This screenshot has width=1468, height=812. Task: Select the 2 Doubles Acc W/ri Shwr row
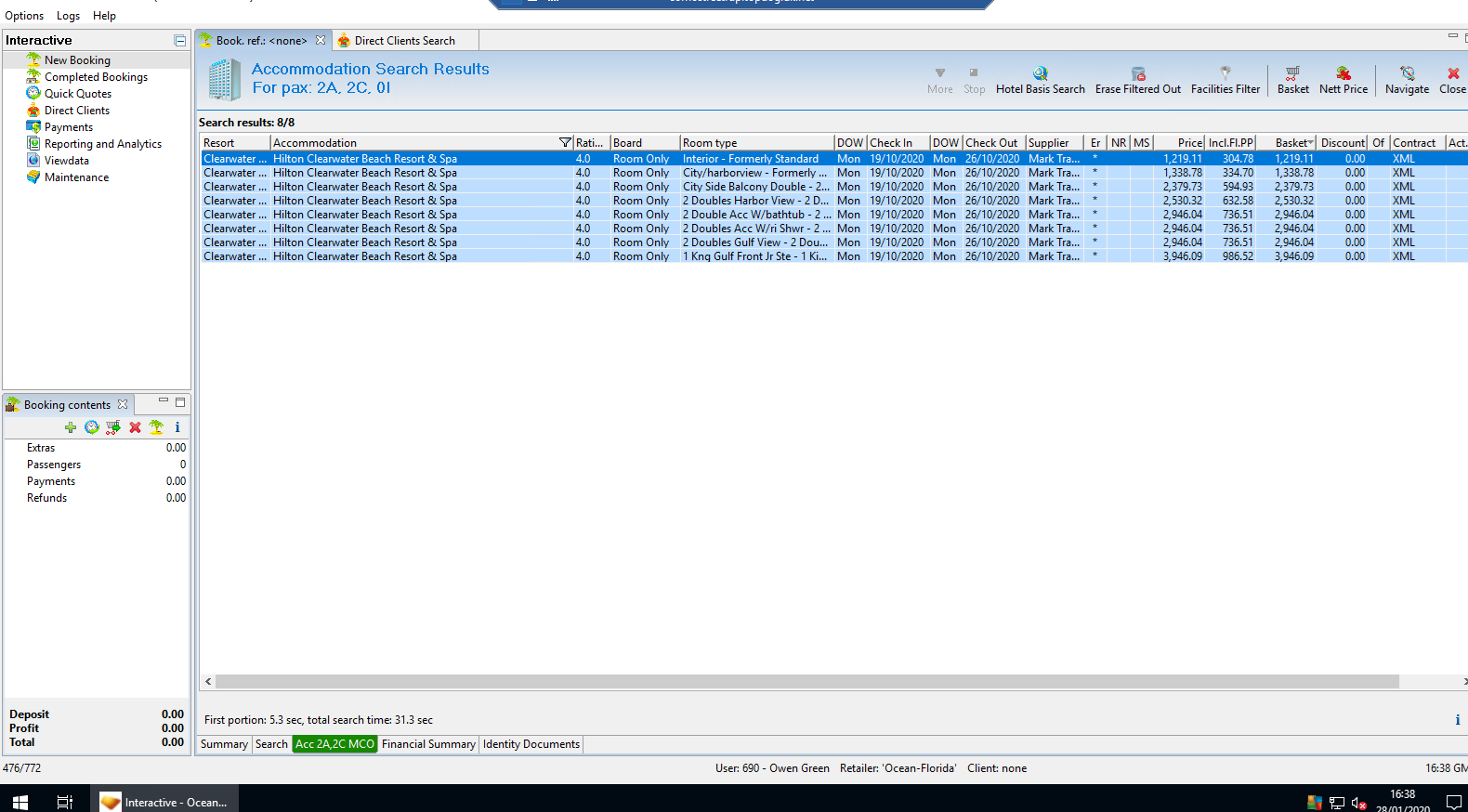pyautogui.click(x=833, y=229)
